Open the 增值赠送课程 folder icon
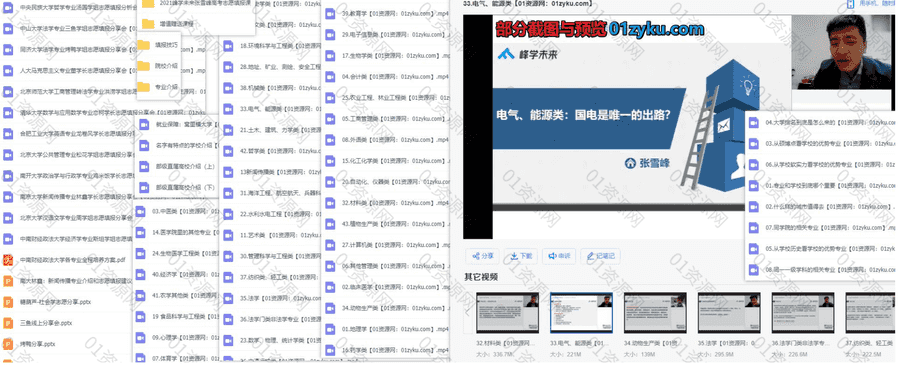900x368 pixels. (x=148, y=24)
